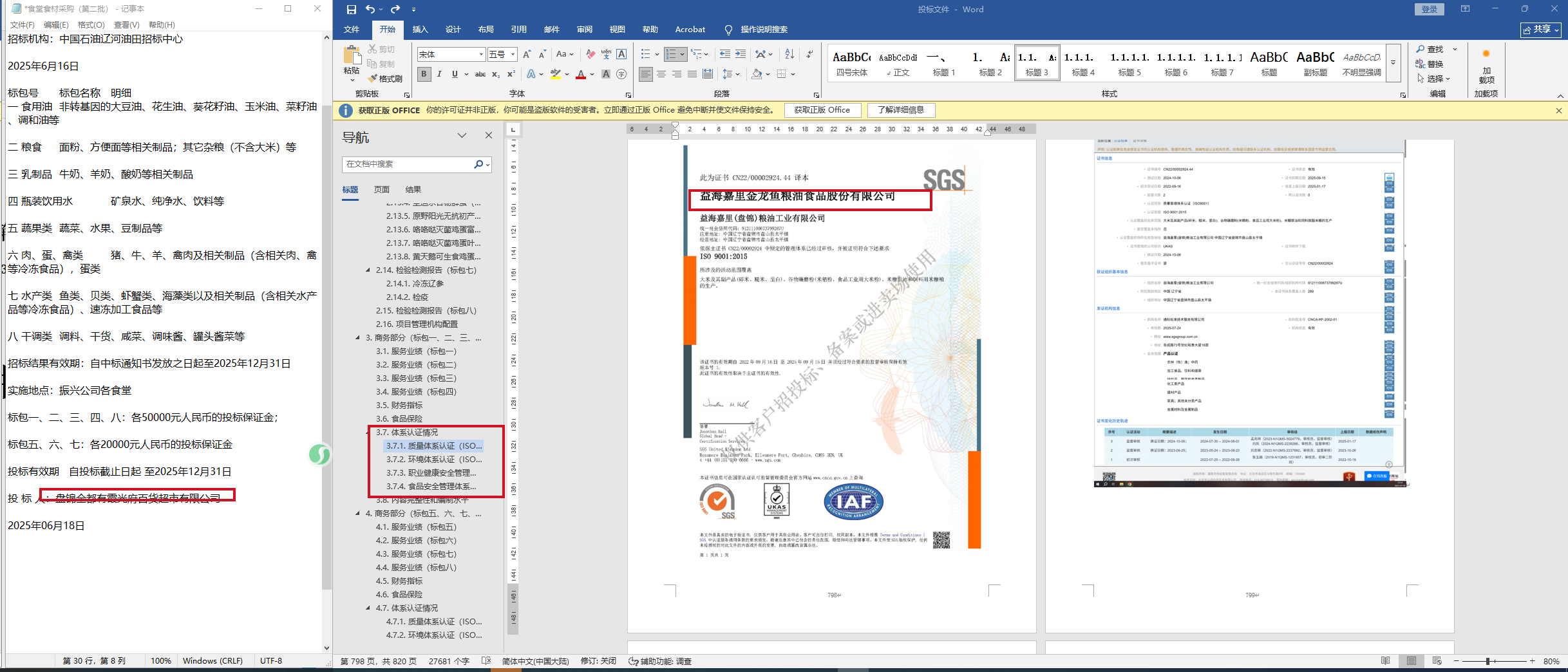
Task: Click the strikethrough (abc) icon
Action: coord(480,75)
